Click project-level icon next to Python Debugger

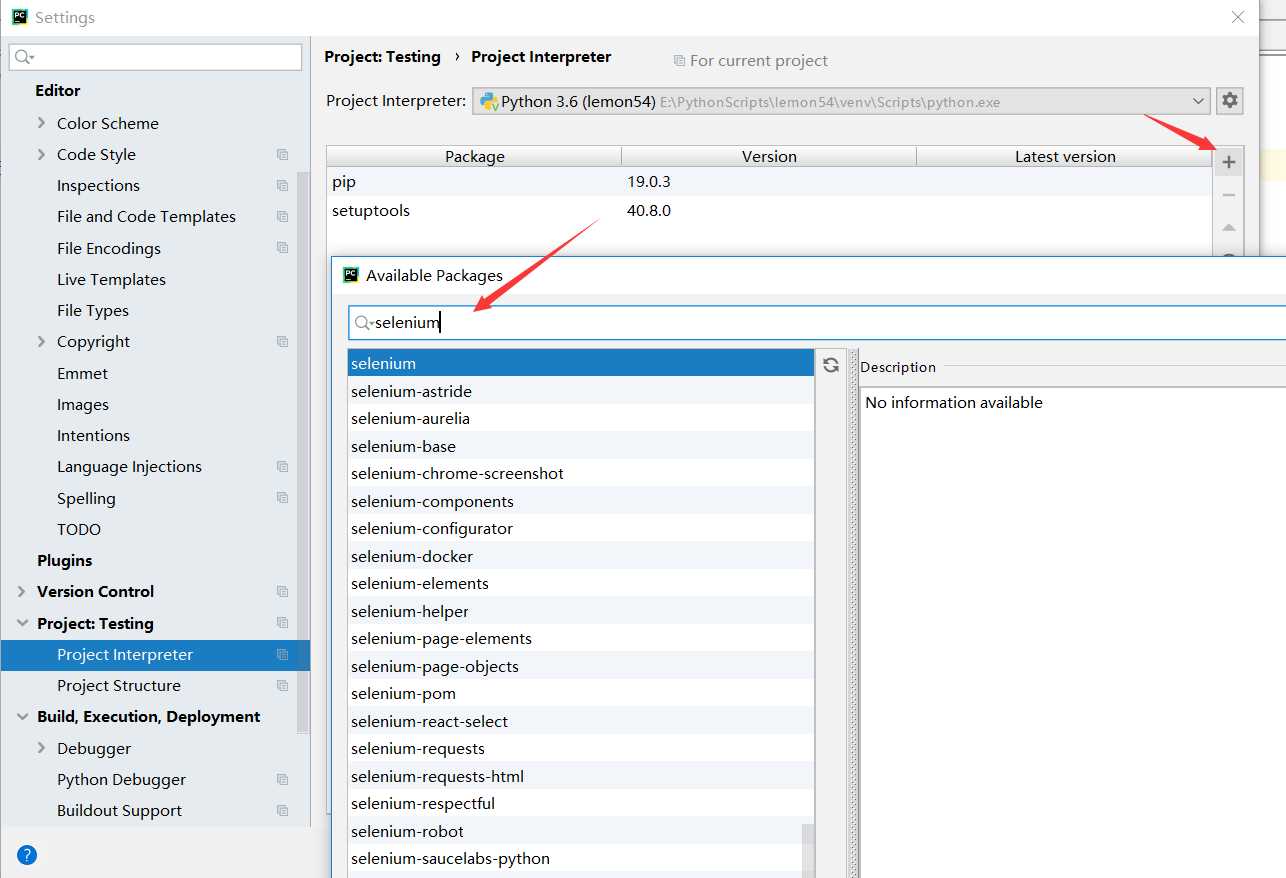click(x=283, y=780)
